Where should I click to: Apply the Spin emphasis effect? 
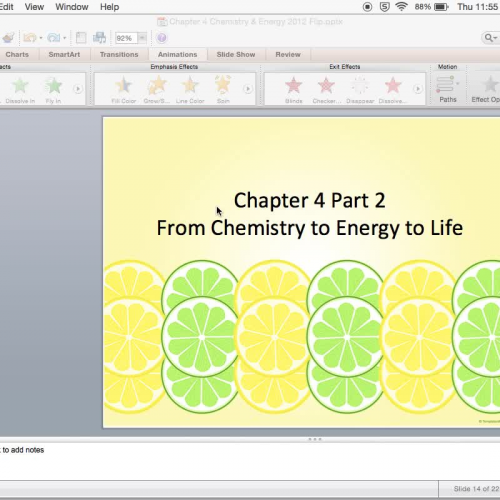(223, 89)
